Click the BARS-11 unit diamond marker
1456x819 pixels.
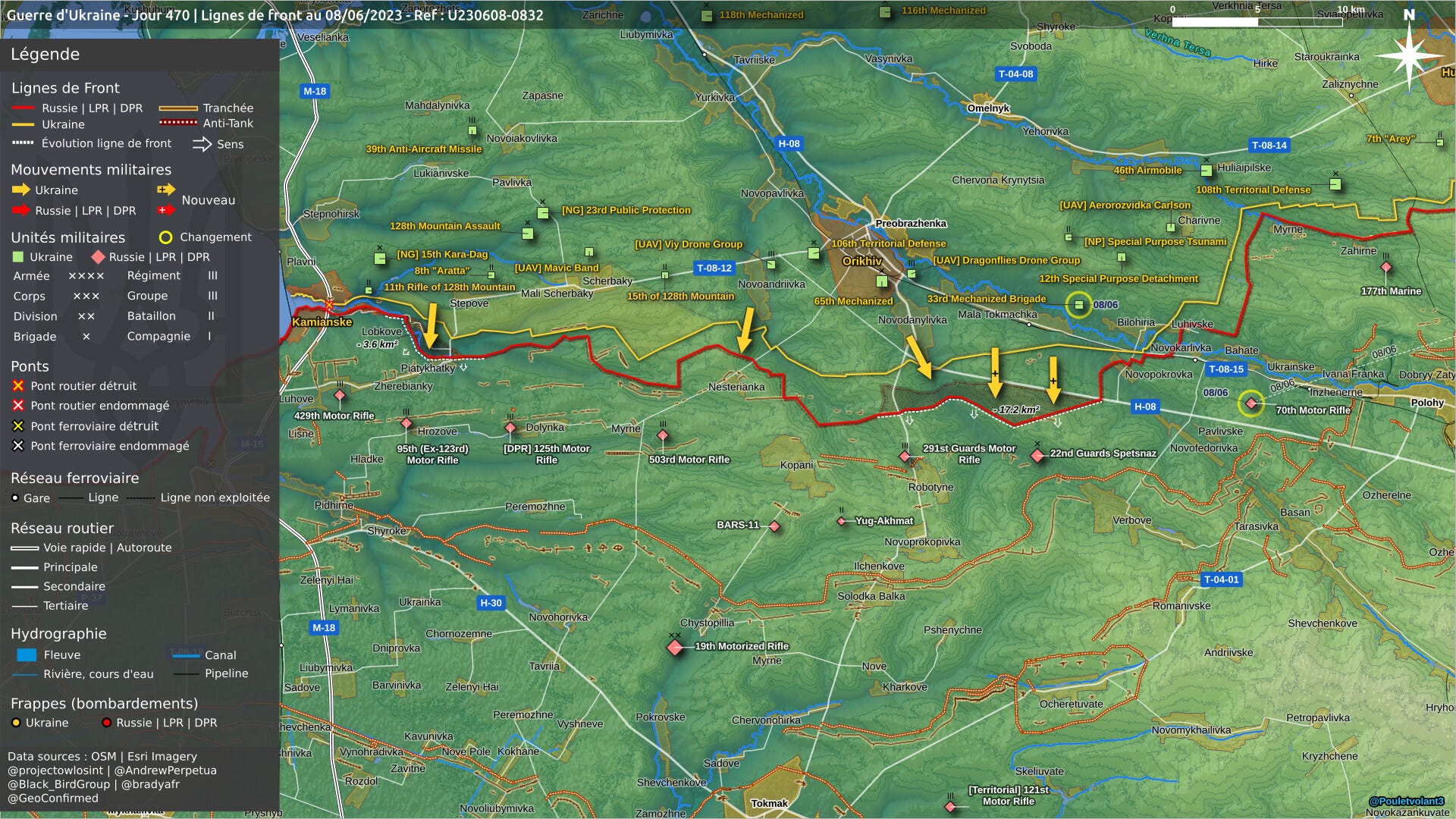774,526
